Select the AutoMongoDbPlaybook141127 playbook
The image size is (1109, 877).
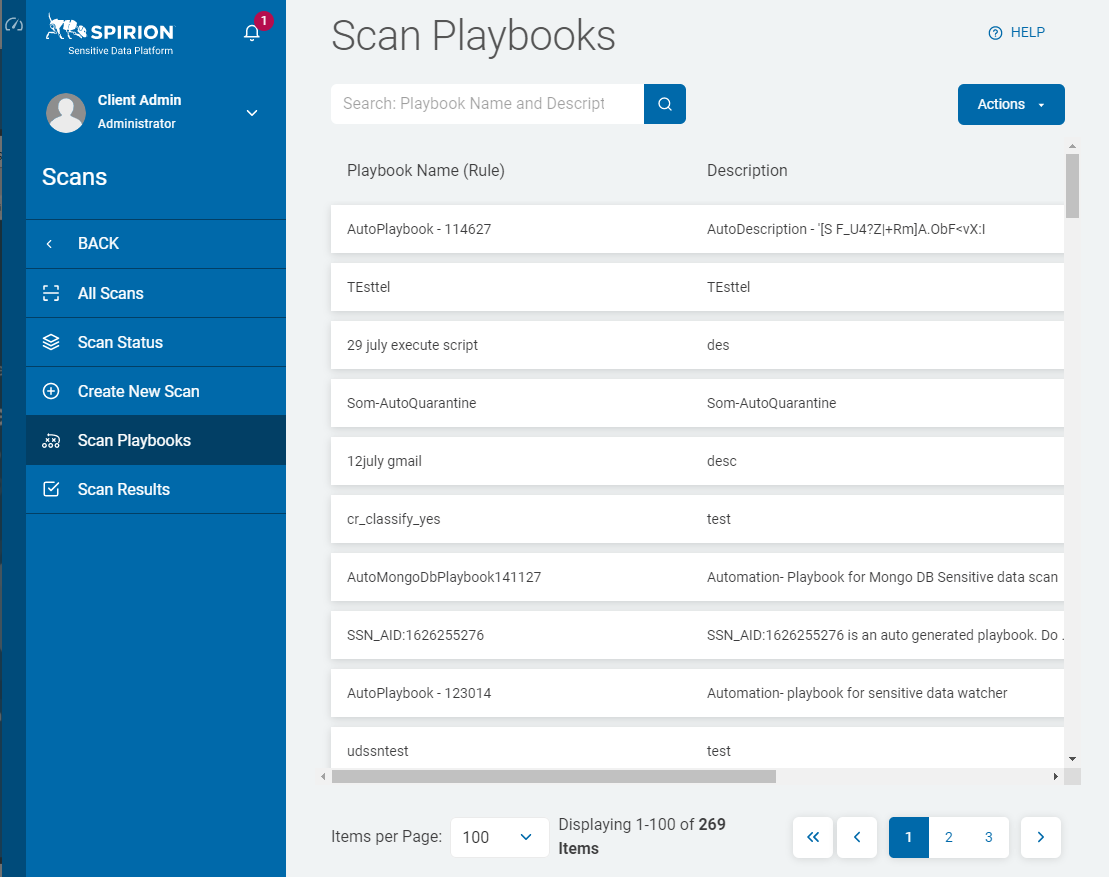(444, 577)
